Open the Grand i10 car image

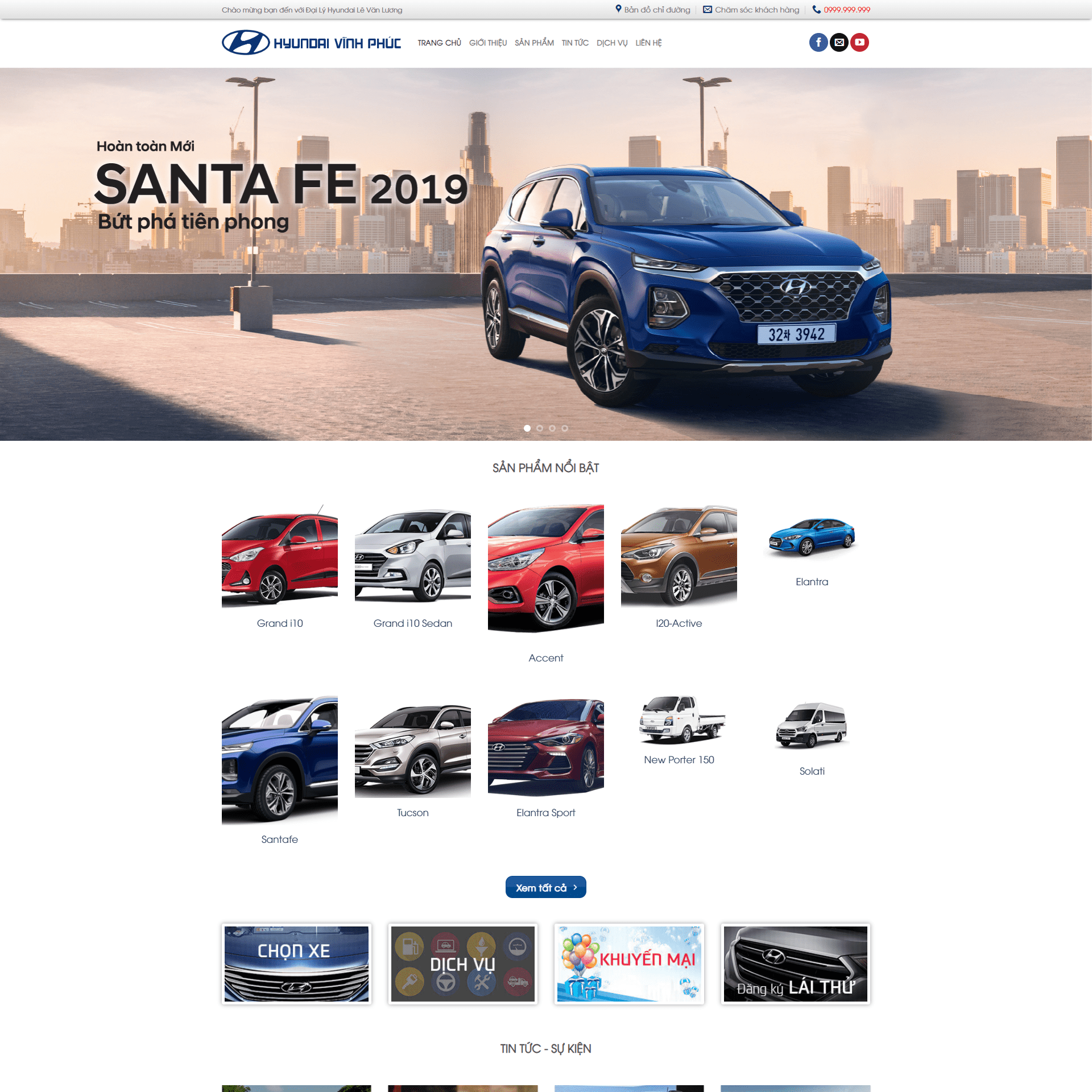(280, 556)
